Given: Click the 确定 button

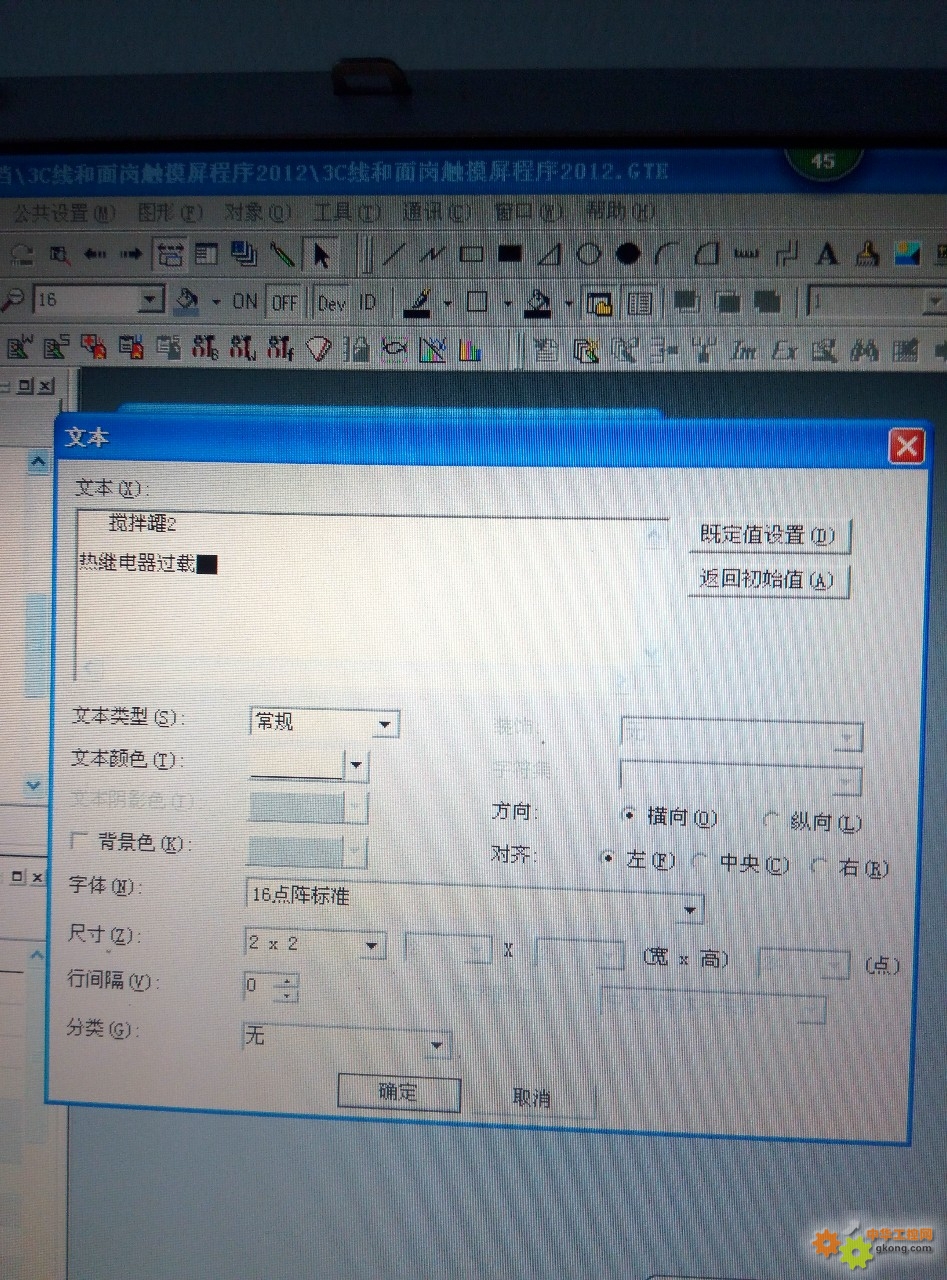Looking at the screenshot, I should click(398, 1092).
